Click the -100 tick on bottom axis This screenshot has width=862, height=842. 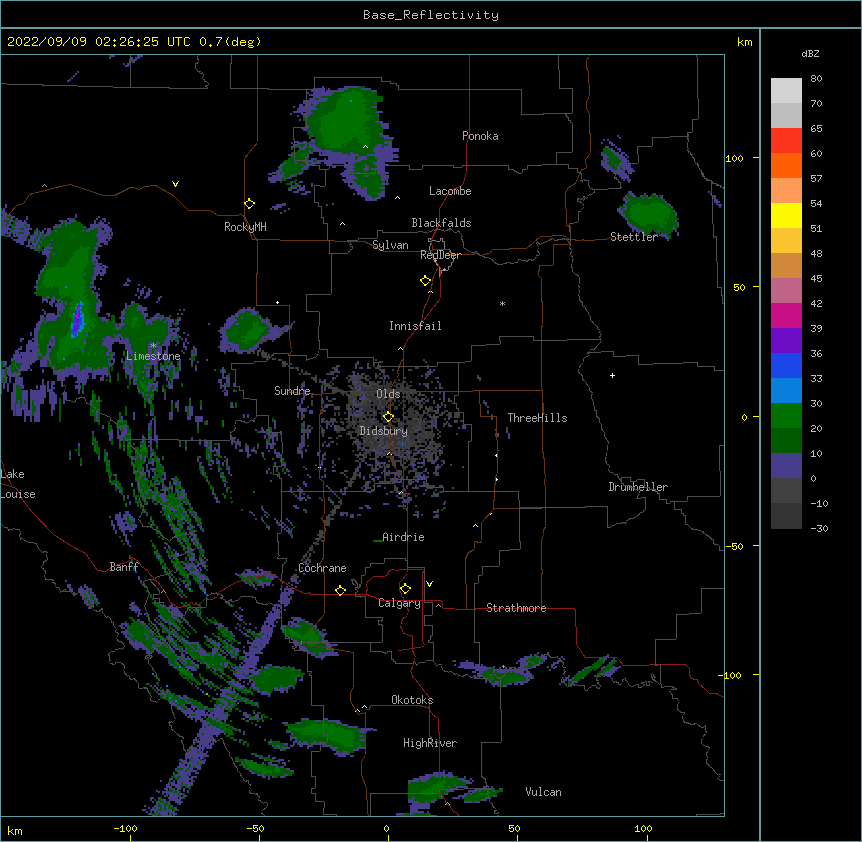[125, 829]
